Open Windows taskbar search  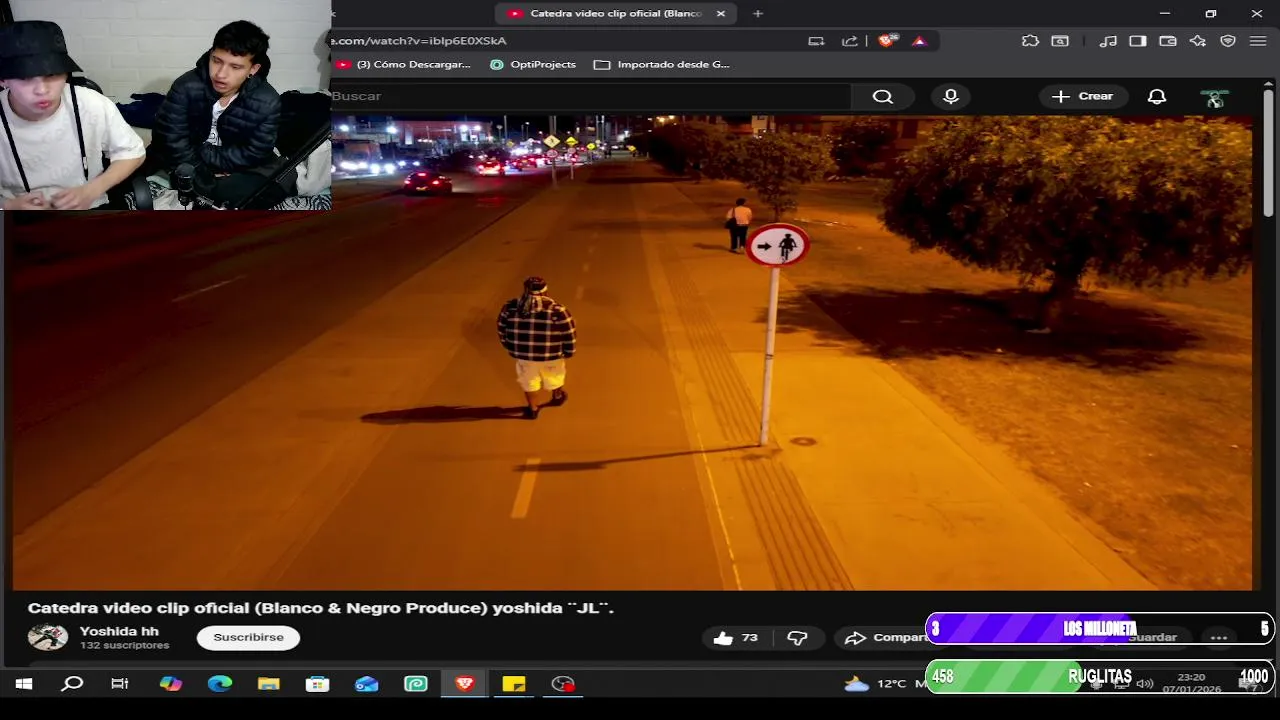(x=72, y=684)
